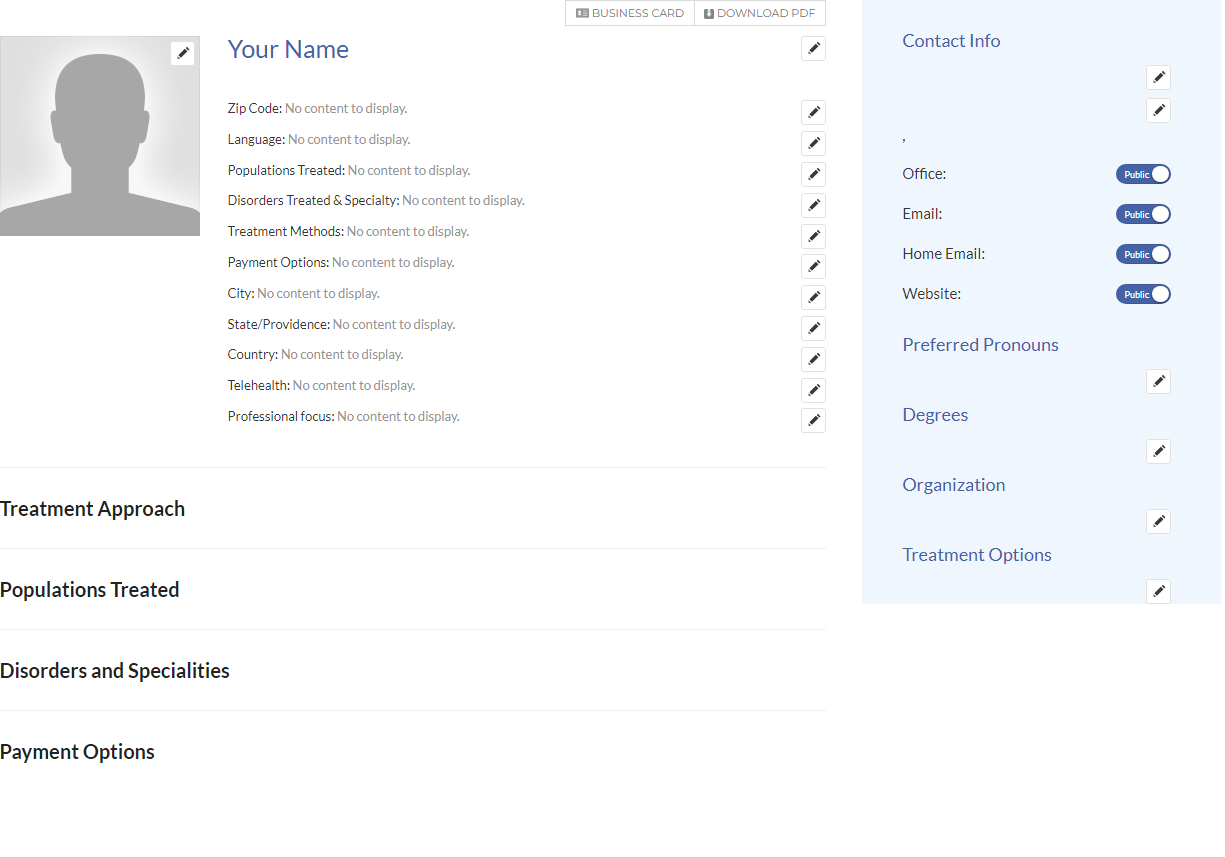The height and width of the screenshot is (857, 1225).
Task: Edit the Degrees section
Action: point(1158,452)
